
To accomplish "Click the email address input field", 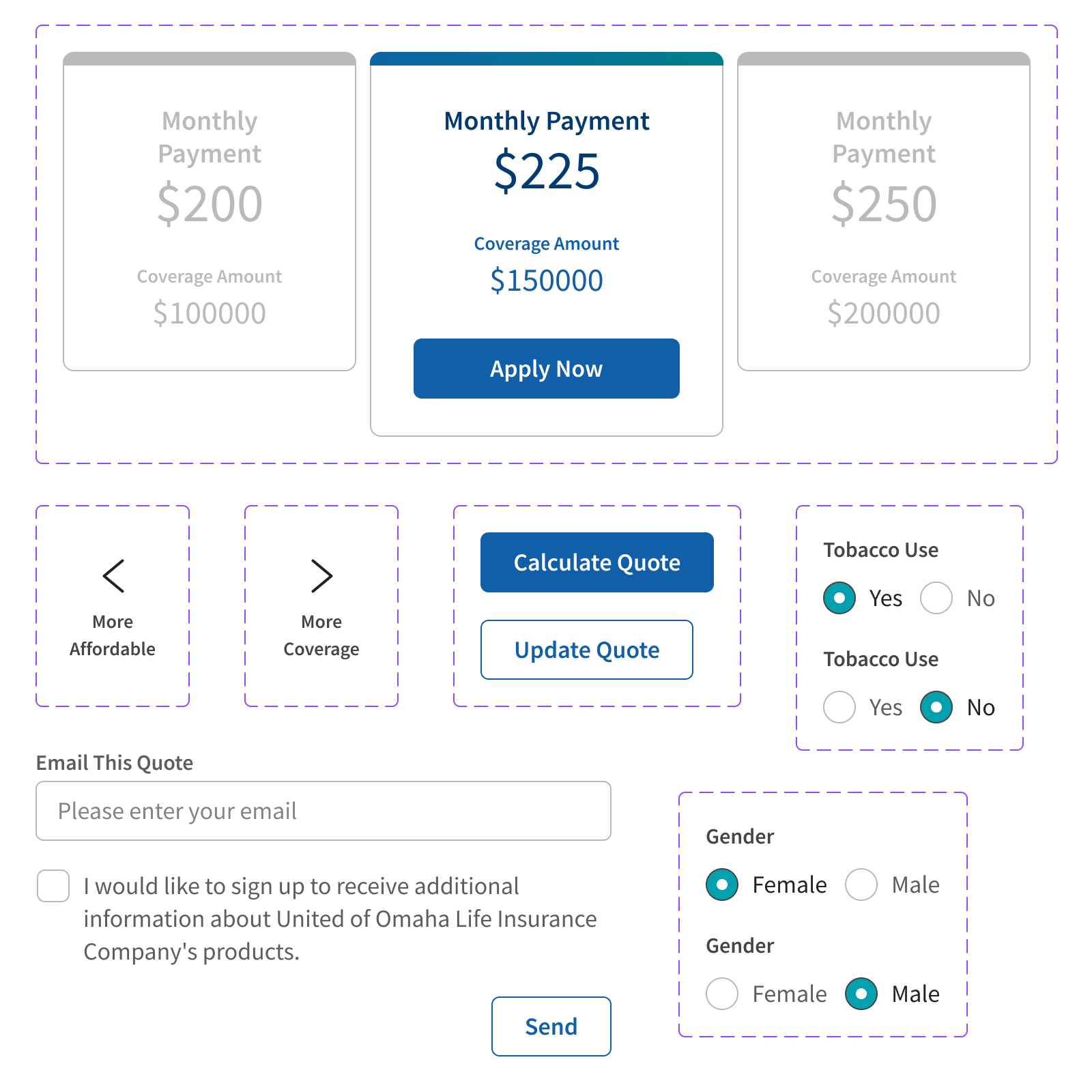I will coord(323,811).
